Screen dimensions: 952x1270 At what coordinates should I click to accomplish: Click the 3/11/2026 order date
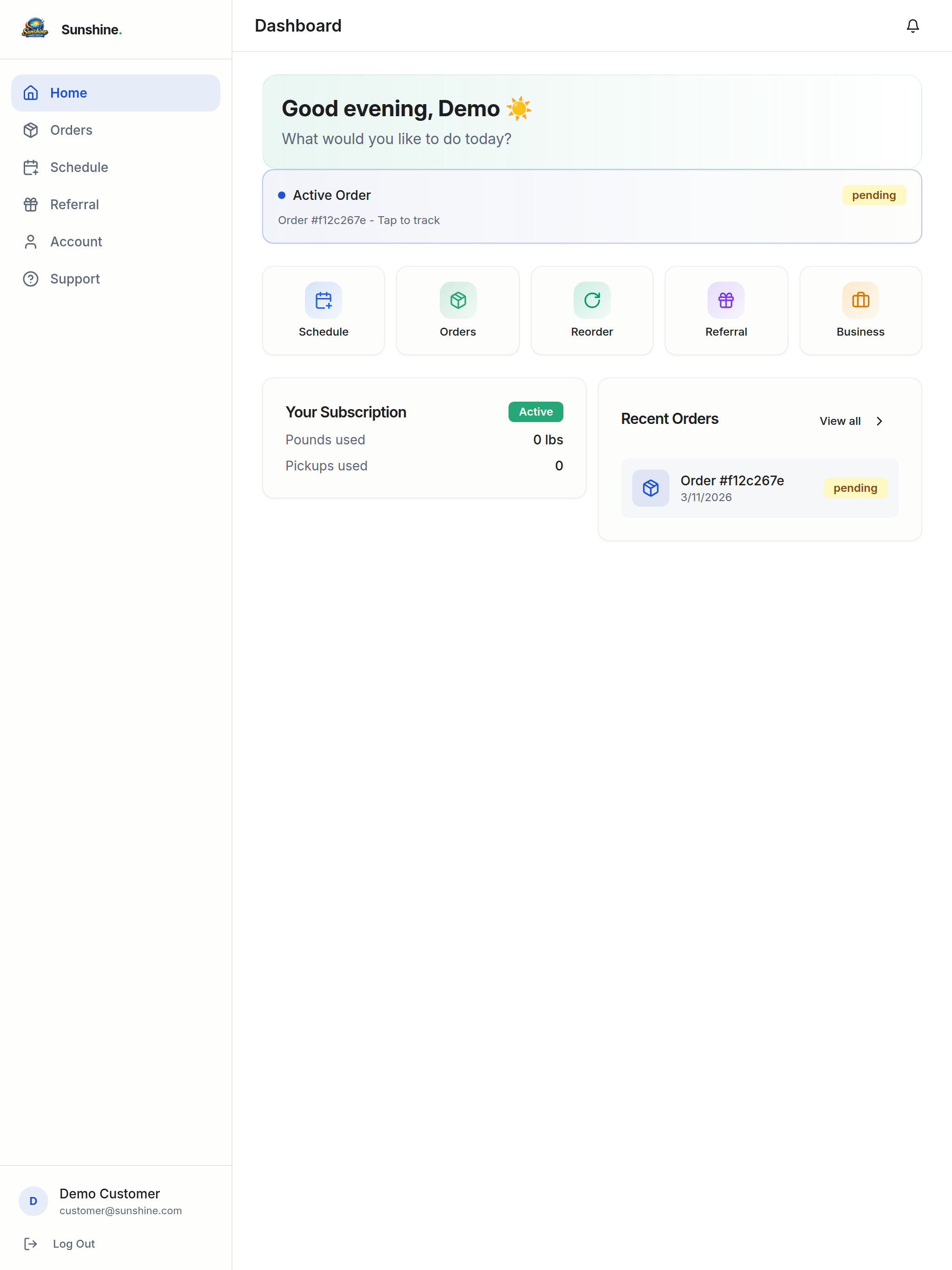[x=706, y=497]
